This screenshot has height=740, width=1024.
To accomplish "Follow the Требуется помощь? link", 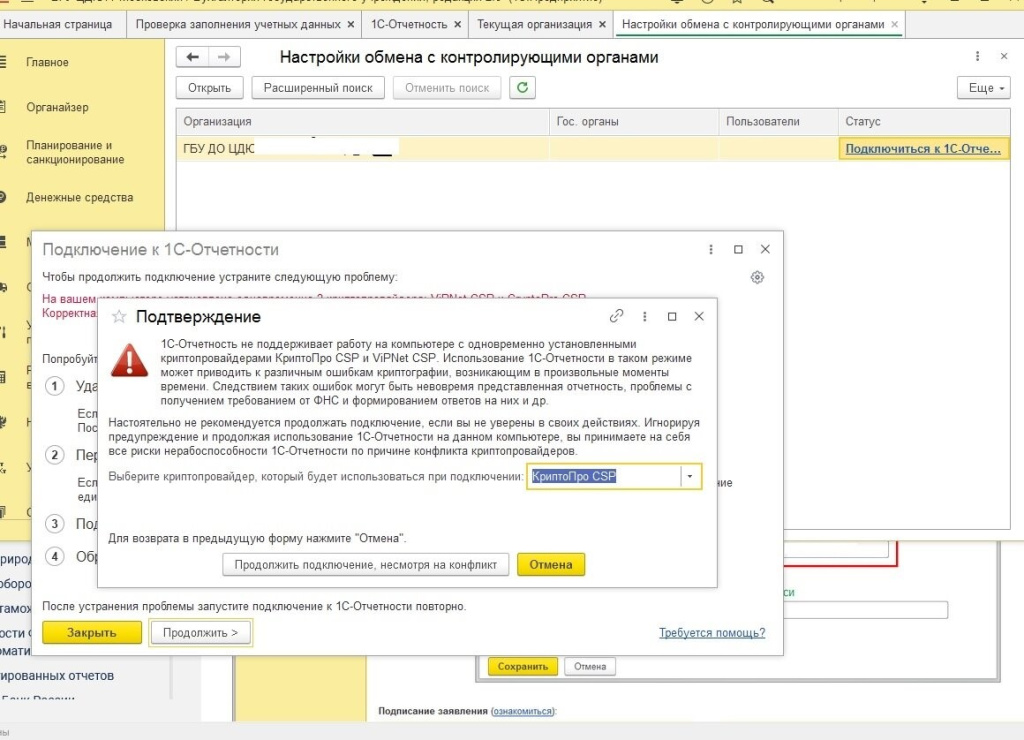I will click(x=712, y=633).
